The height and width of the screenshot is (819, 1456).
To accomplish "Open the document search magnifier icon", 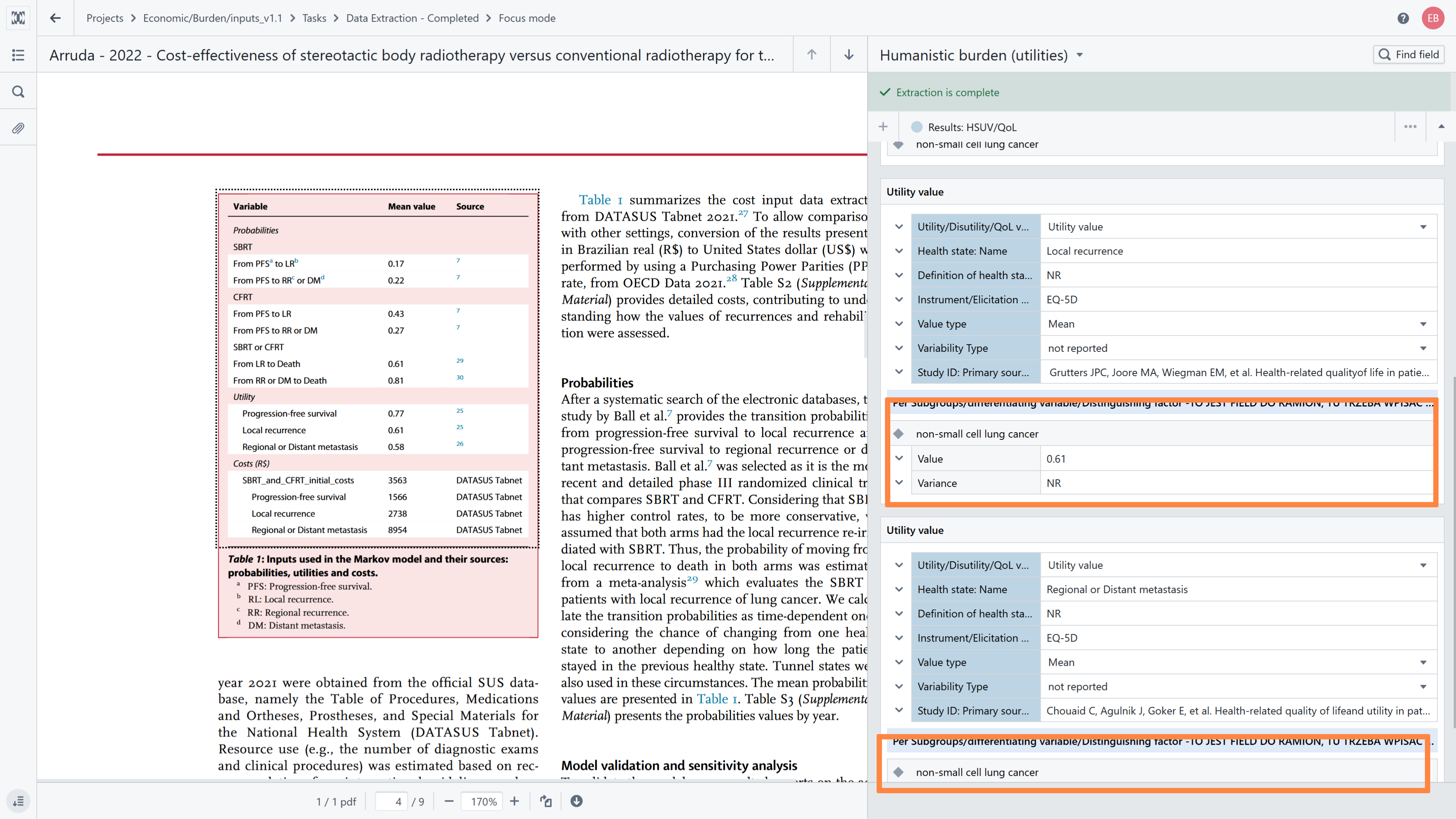I will [18, 91].
